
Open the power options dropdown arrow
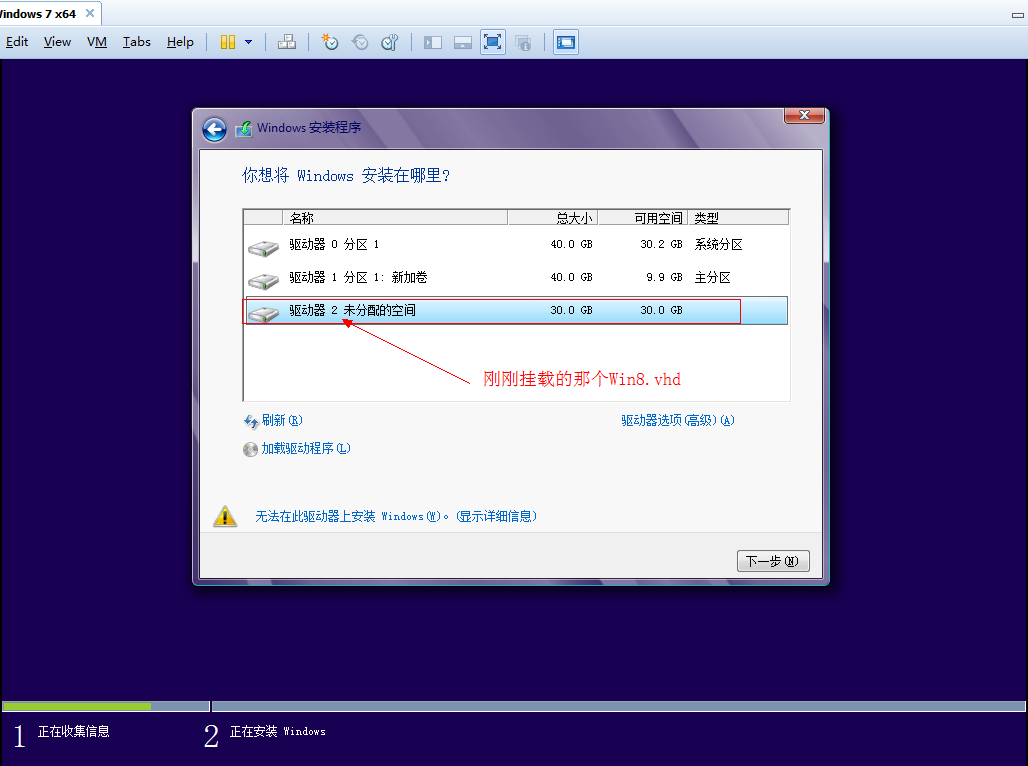point(248,43)
